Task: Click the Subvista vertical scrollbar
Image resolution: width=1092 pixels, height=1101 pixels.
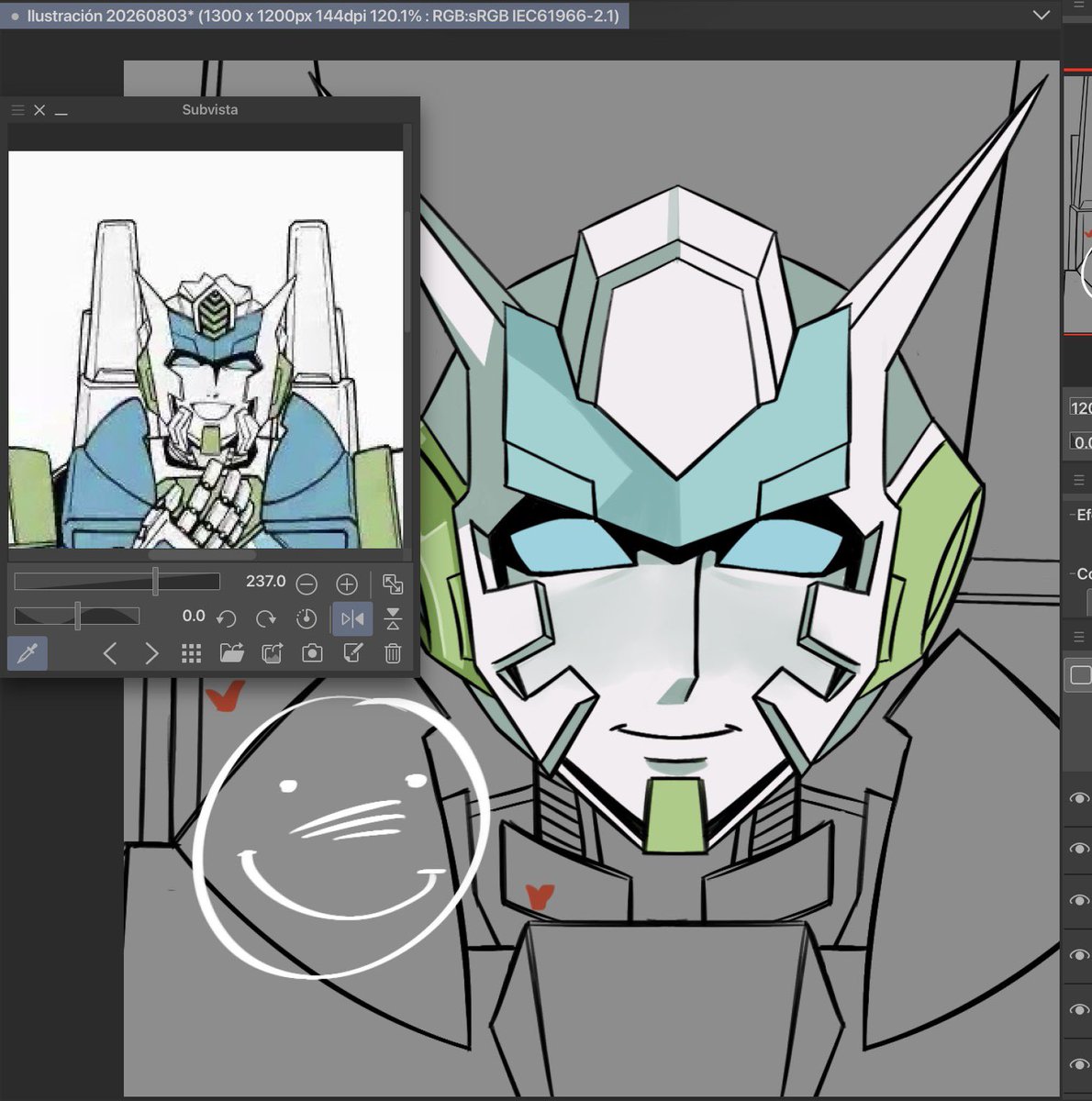Action: pos(407,271)
